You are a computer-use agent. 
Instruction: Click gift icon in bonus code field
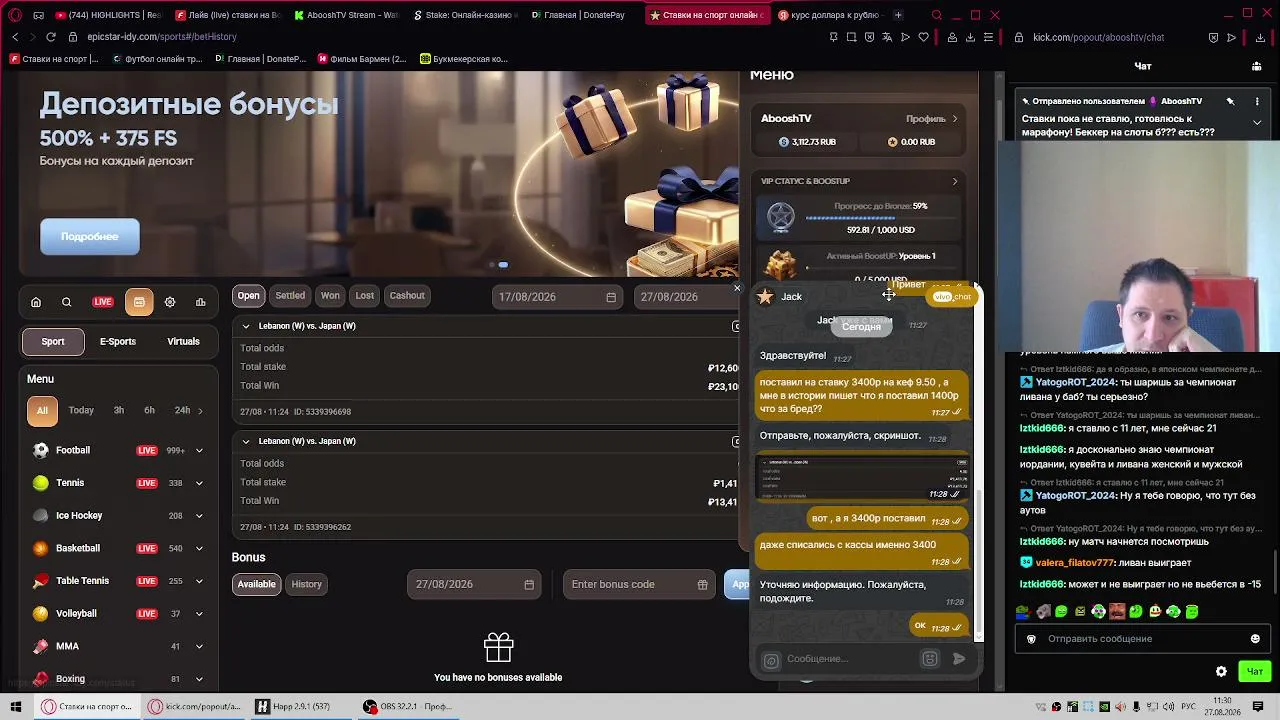coord(702,584)
